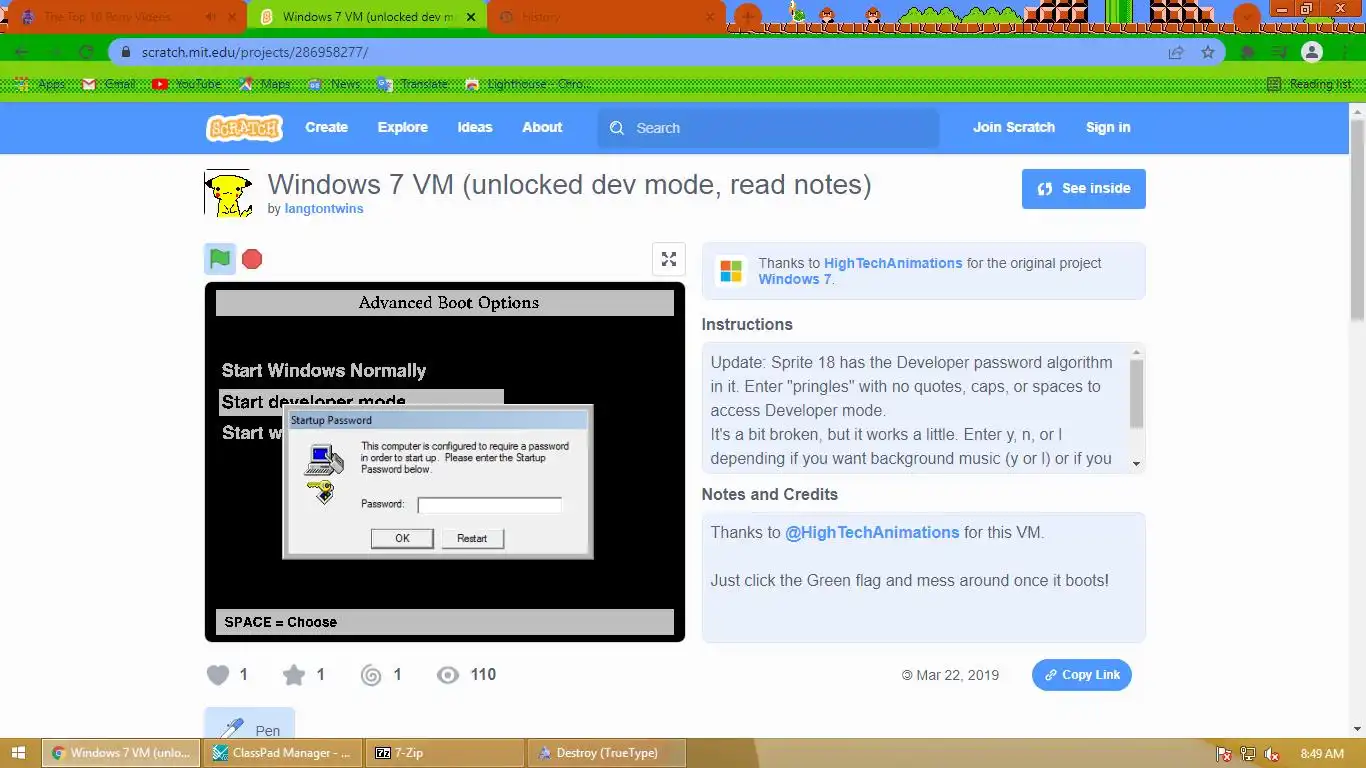The height and width of the screenshot is (768, 1366).
Task: Open the langtontwins author profile link
Action: 324,209
